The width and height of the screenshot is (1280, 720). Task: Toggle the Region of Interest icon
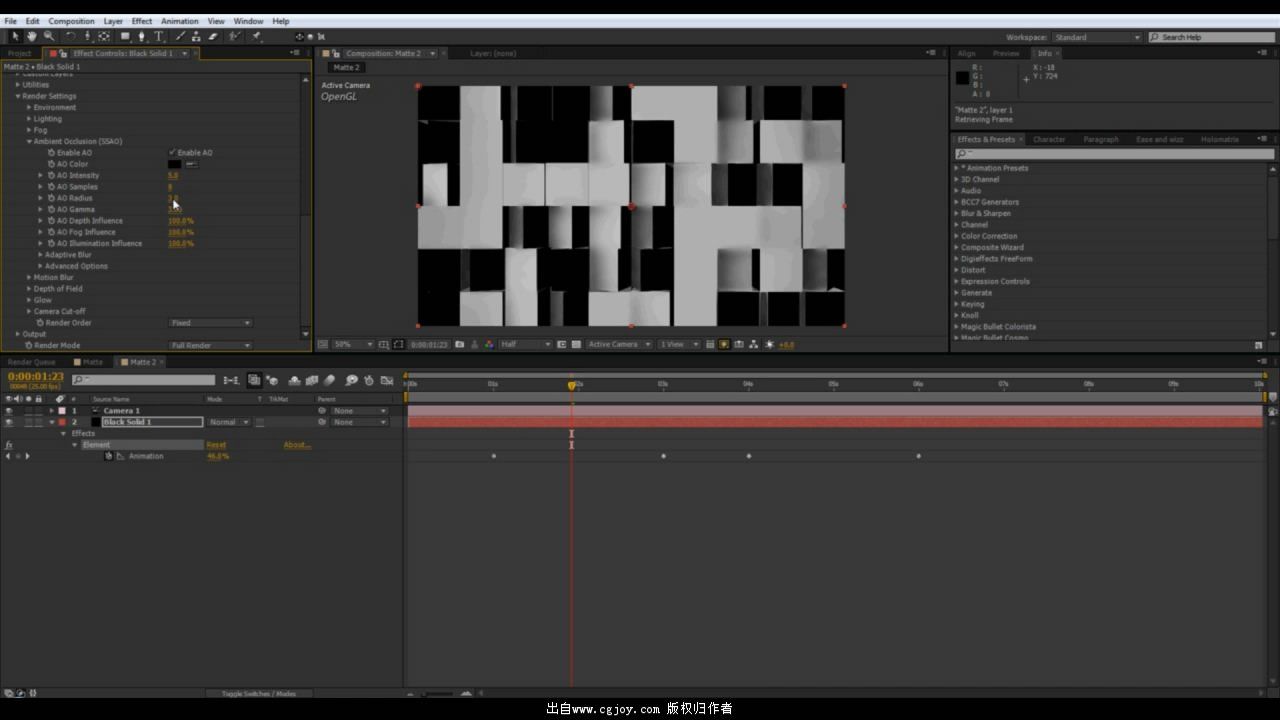562,344
